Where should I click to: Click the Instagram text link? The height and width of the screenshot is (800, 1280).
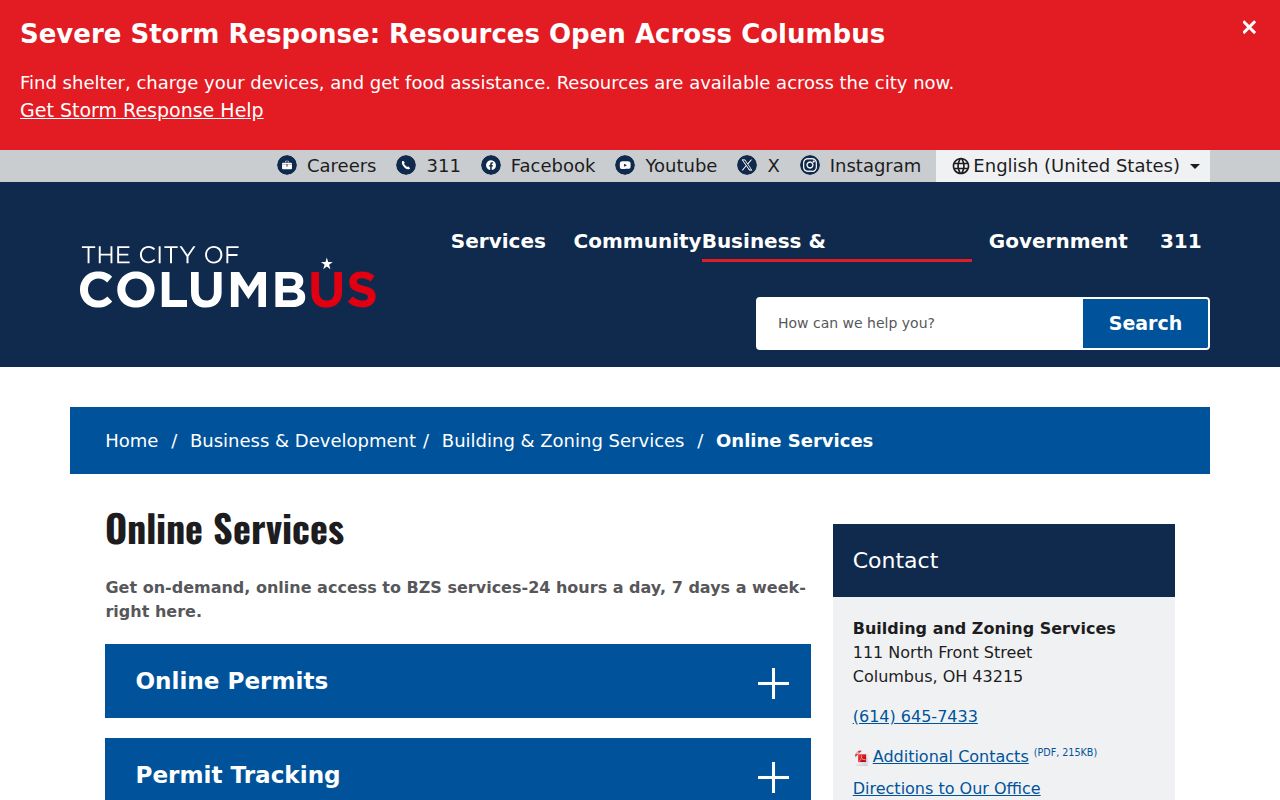click(875, 166)
